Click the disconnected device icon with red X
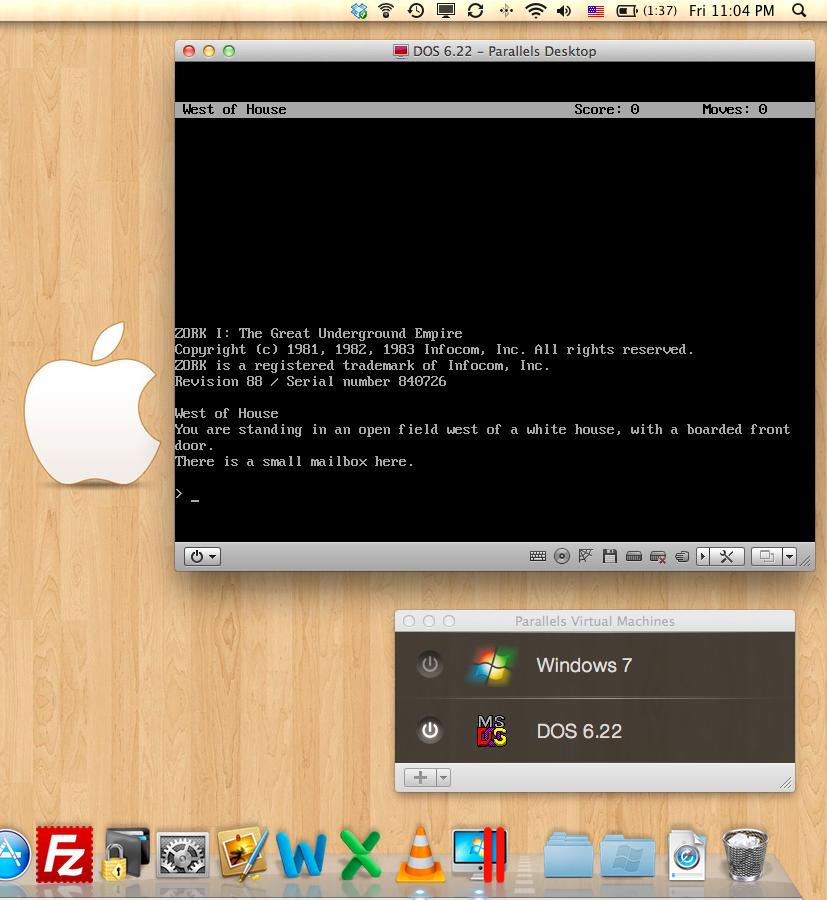Screen dimensions: 827x900 658,557
